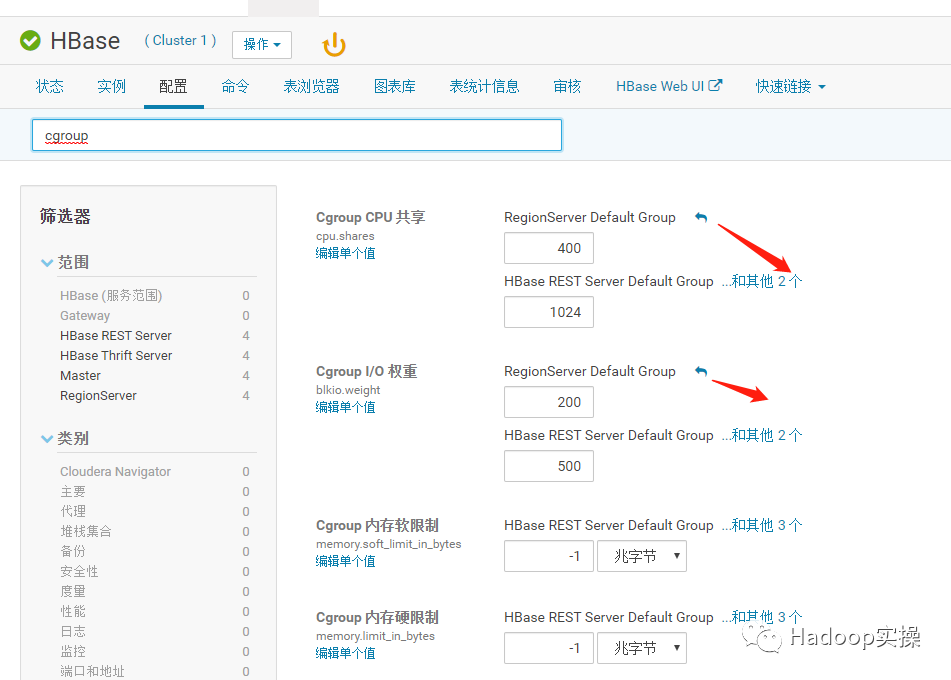Viewport: 951px width, 680px height.
Task: Filter by 堆栈集合 category
Action: pos(86,532)
